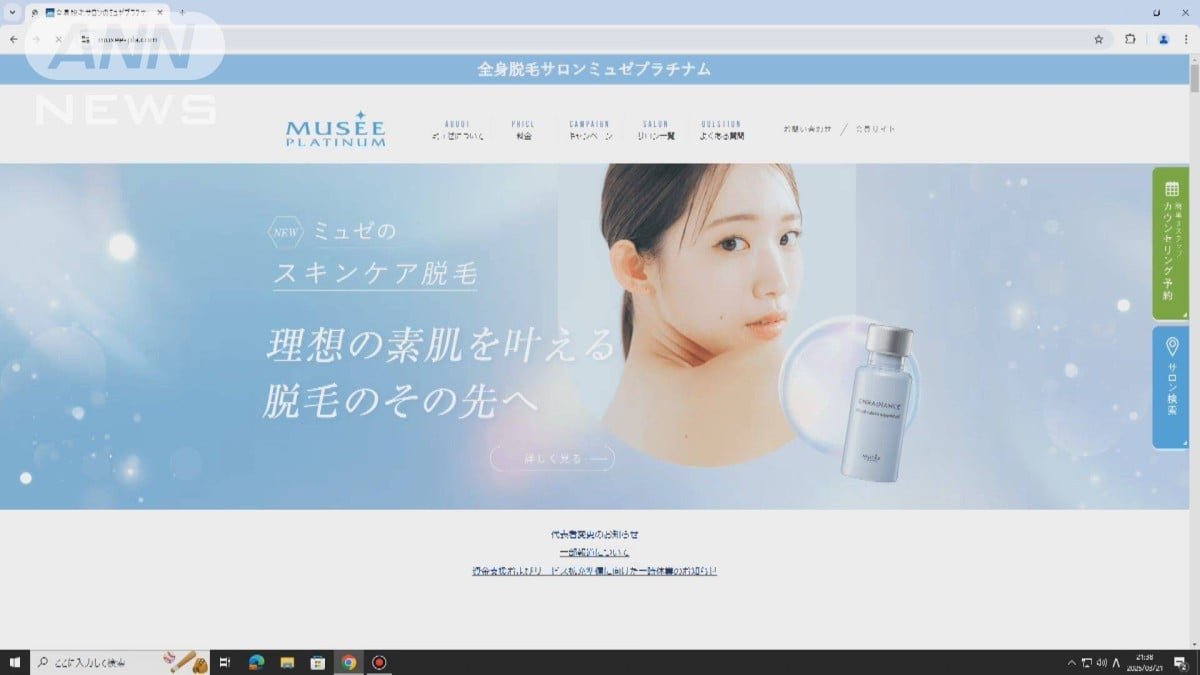
Task: Open the browser side panel icon menu
Action: tap(1129, 39)
